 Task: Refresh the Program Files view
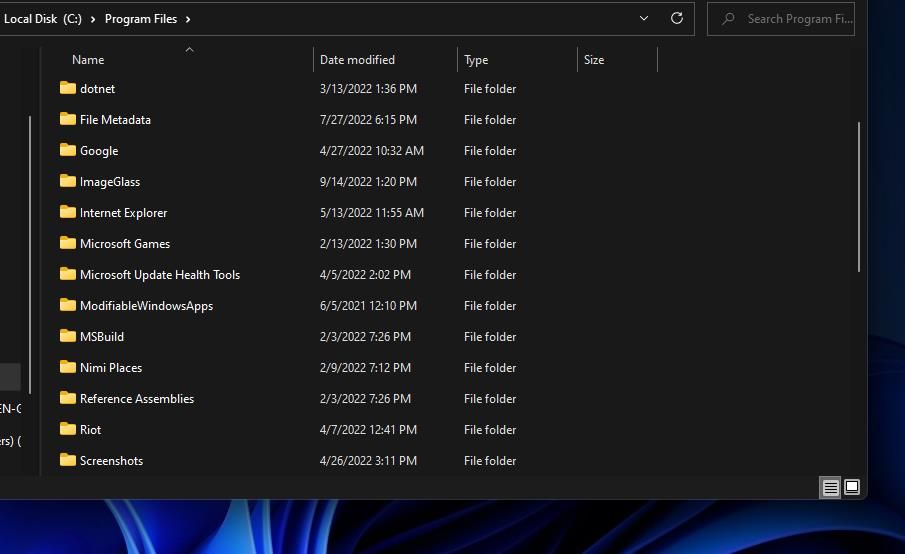(677, 18)
